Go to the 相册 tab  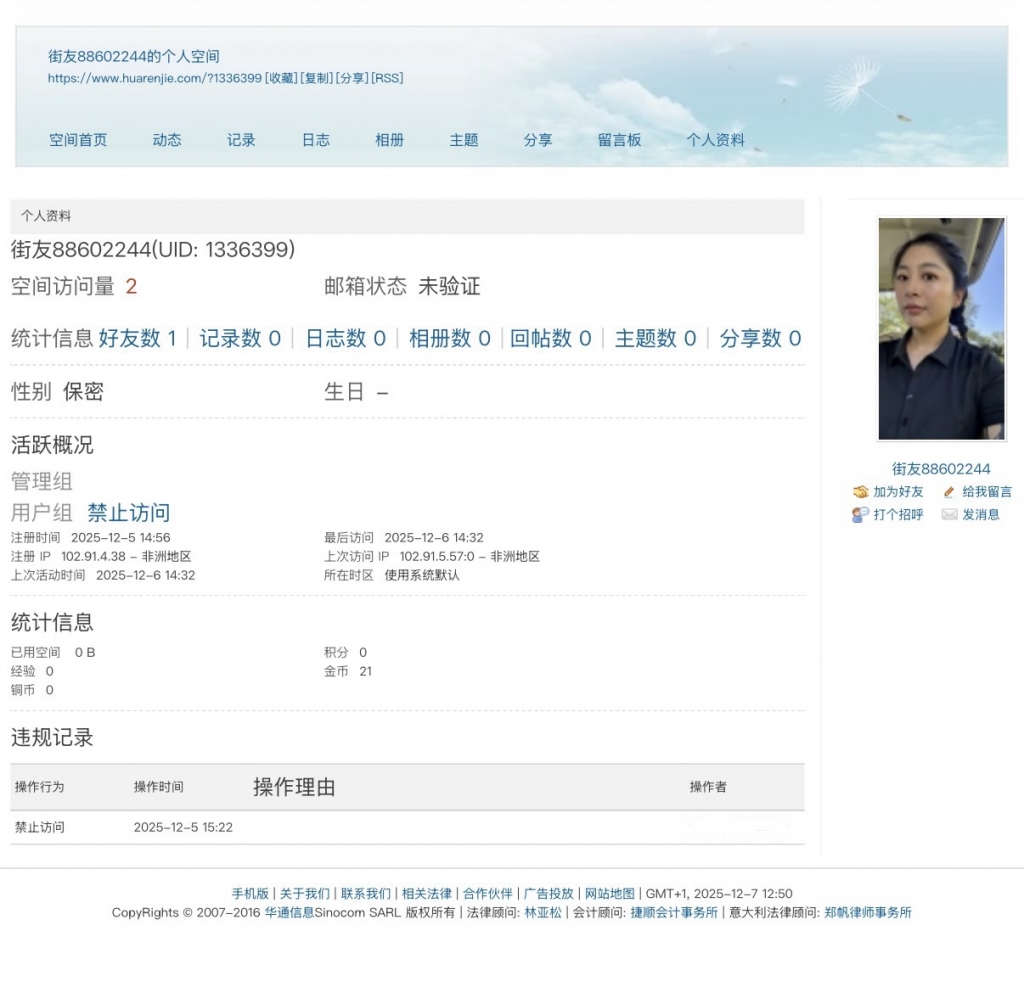pos(390,140)
